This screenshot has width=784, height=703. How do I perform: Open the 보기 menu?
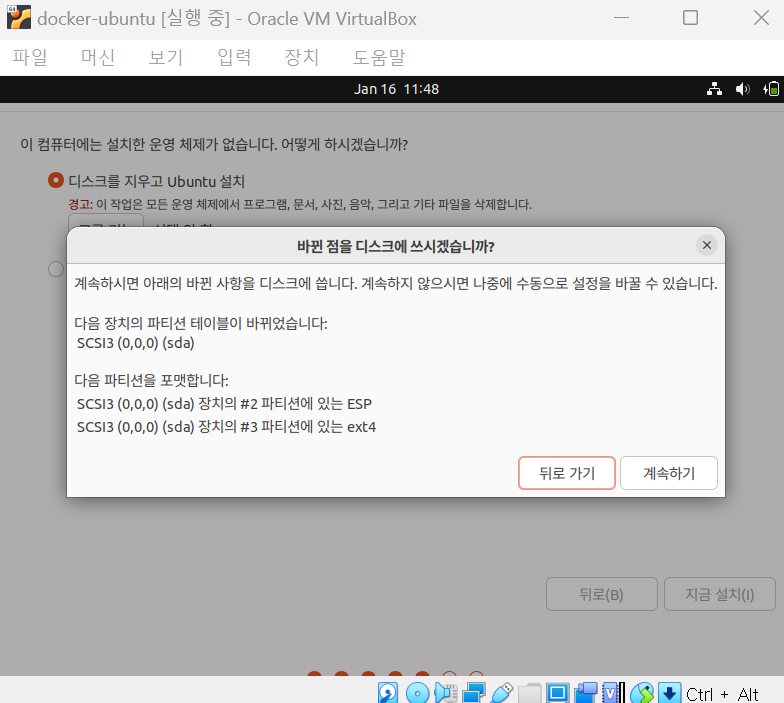(166, 57)
